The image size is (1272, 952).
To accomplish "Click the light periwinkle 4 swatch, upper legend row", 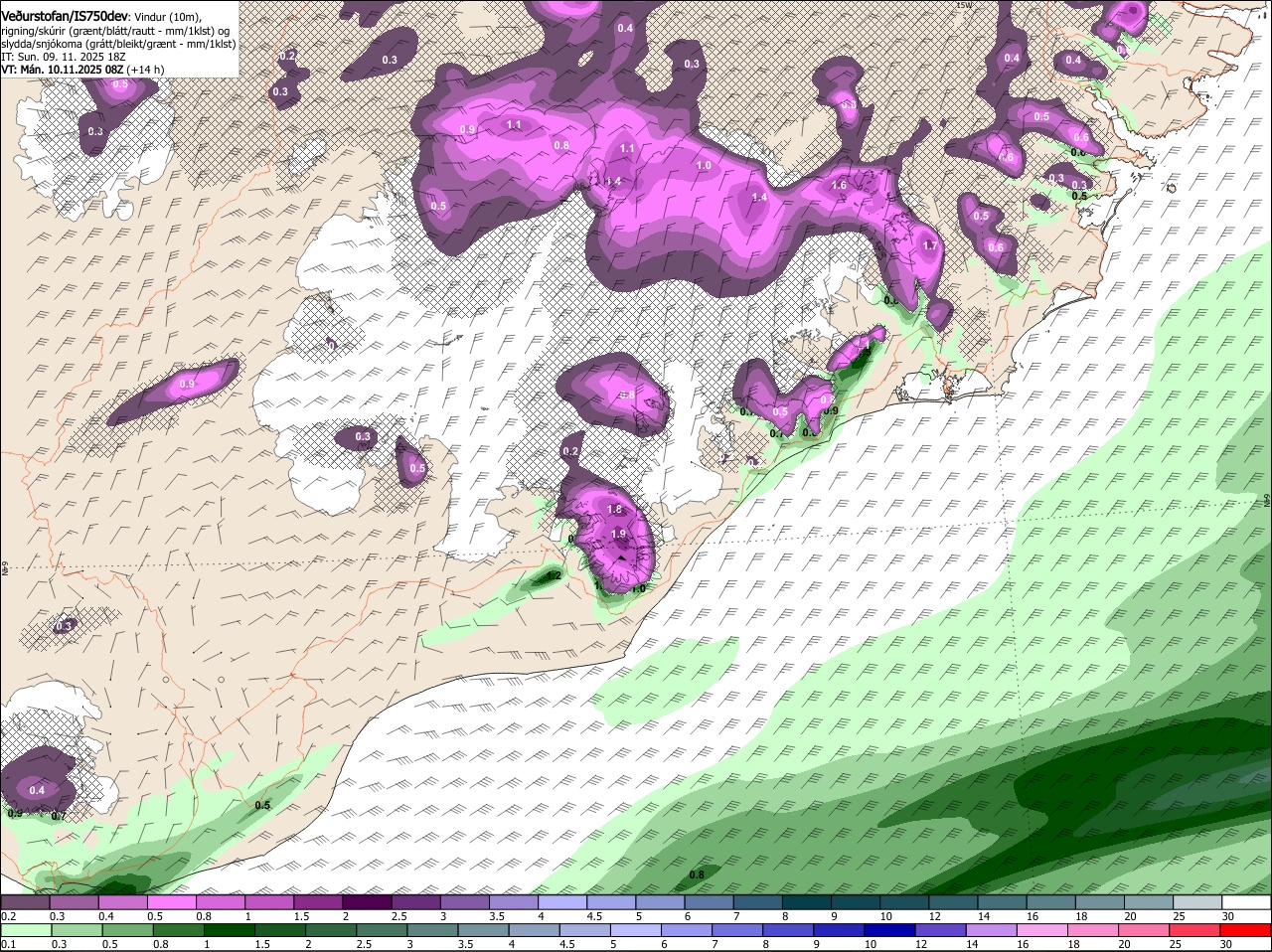I will coord(560,902).
